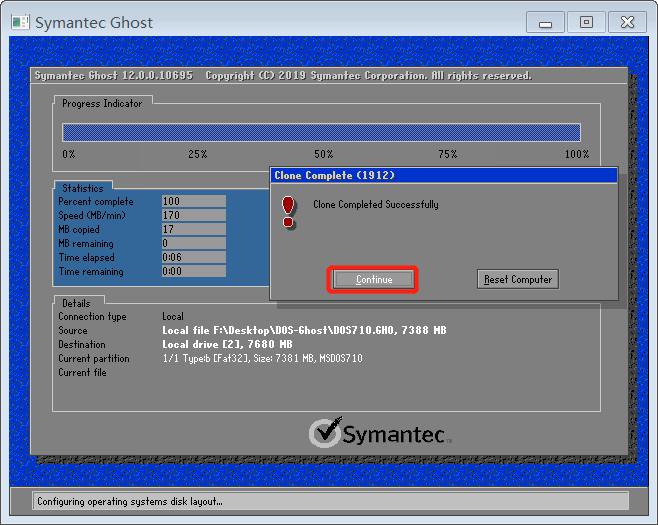
Task: Click the Connection type label
Action: pyautogui.click(x=92, y=317)
